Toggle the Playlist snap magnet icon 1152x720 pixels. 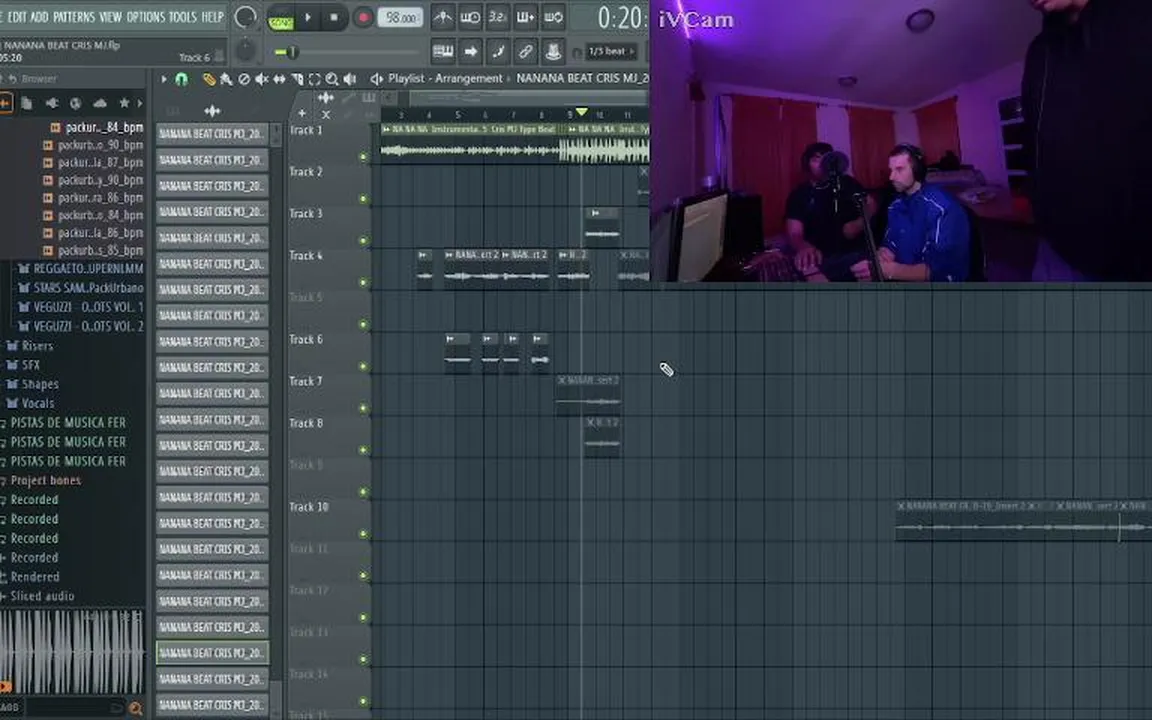coord(181,79)
